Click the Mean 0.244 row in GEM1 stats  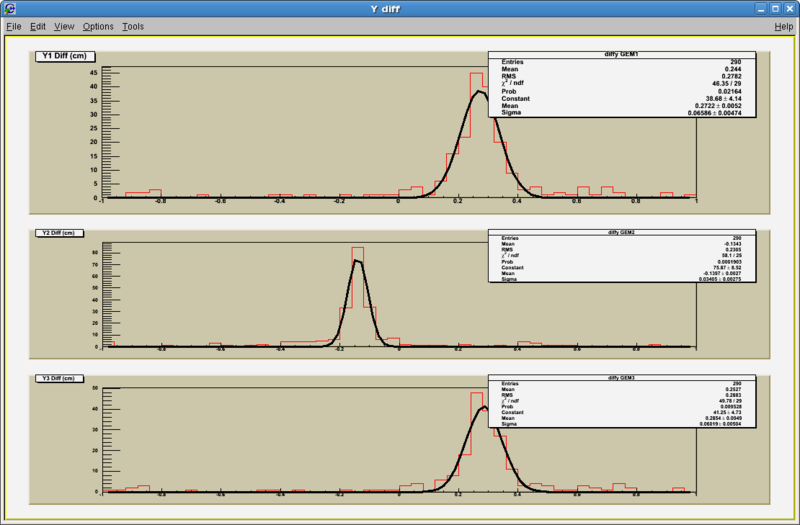click(621, 69)
